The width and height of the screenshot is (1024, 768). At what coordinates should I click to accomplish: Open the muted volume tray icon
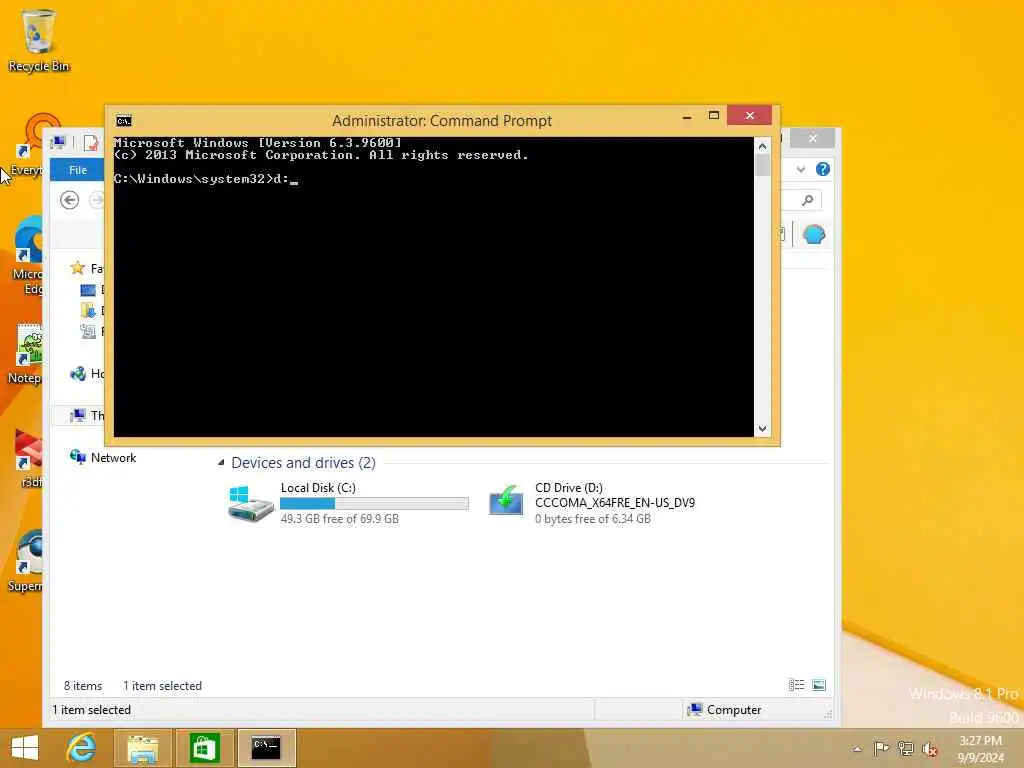[x=929, y=749]
